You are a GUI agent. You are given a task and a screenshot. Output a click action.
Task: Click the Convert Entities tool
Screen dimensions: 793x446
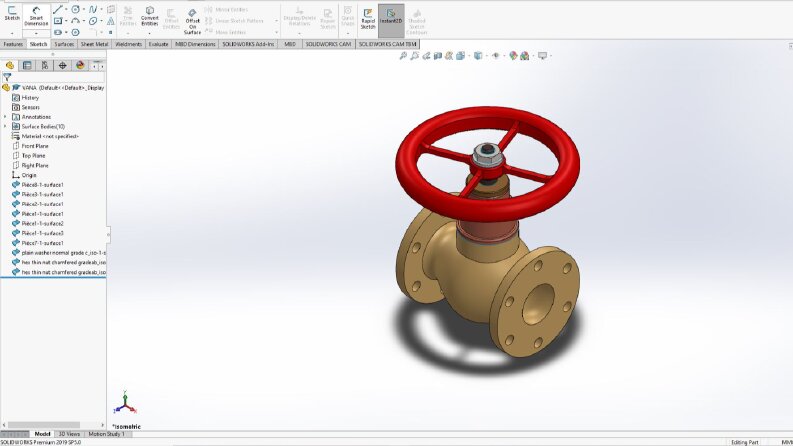click(x=150, y=16)
